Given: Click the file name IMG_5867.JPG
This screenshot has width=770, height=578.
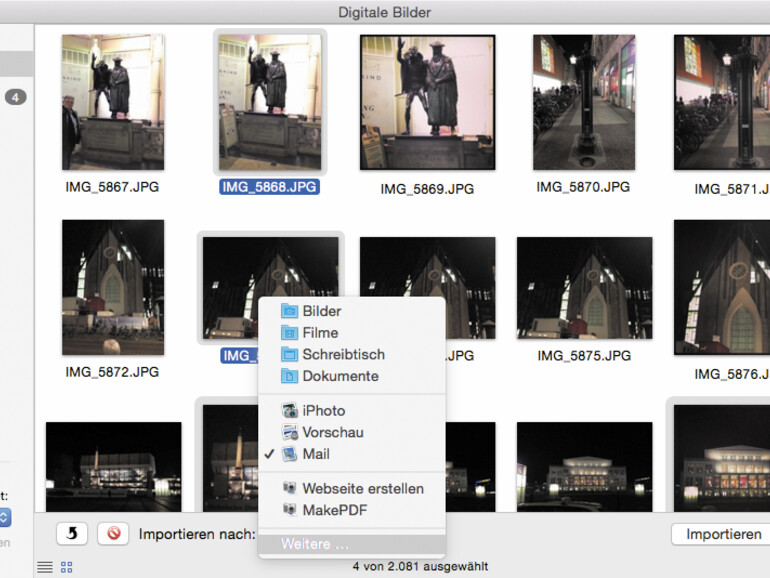Looking at the screenshot, I should 112,187.
